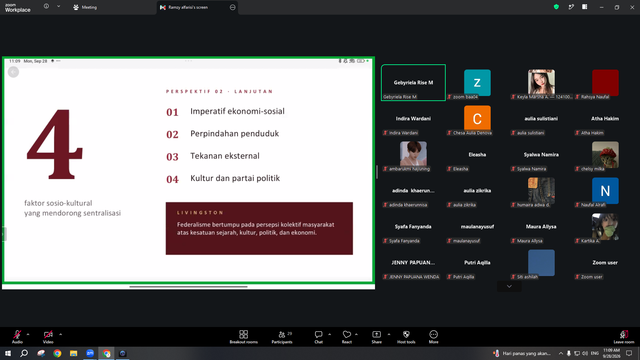This screenshot has height=360, width=640.
Task: Switch to the Meeting tab
Action: pos(85,7)
